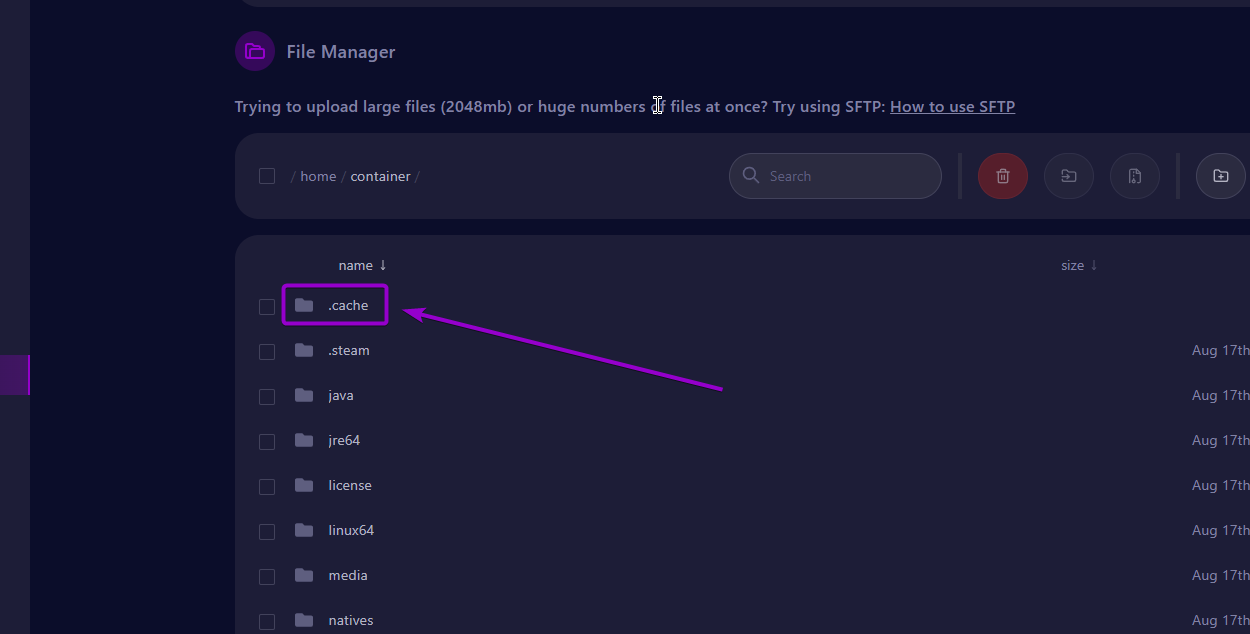The width and height of the screenshot is (1250, 634).
Task: Click the Aug 17th date in java row
Action: click(x=1221, y=395)
